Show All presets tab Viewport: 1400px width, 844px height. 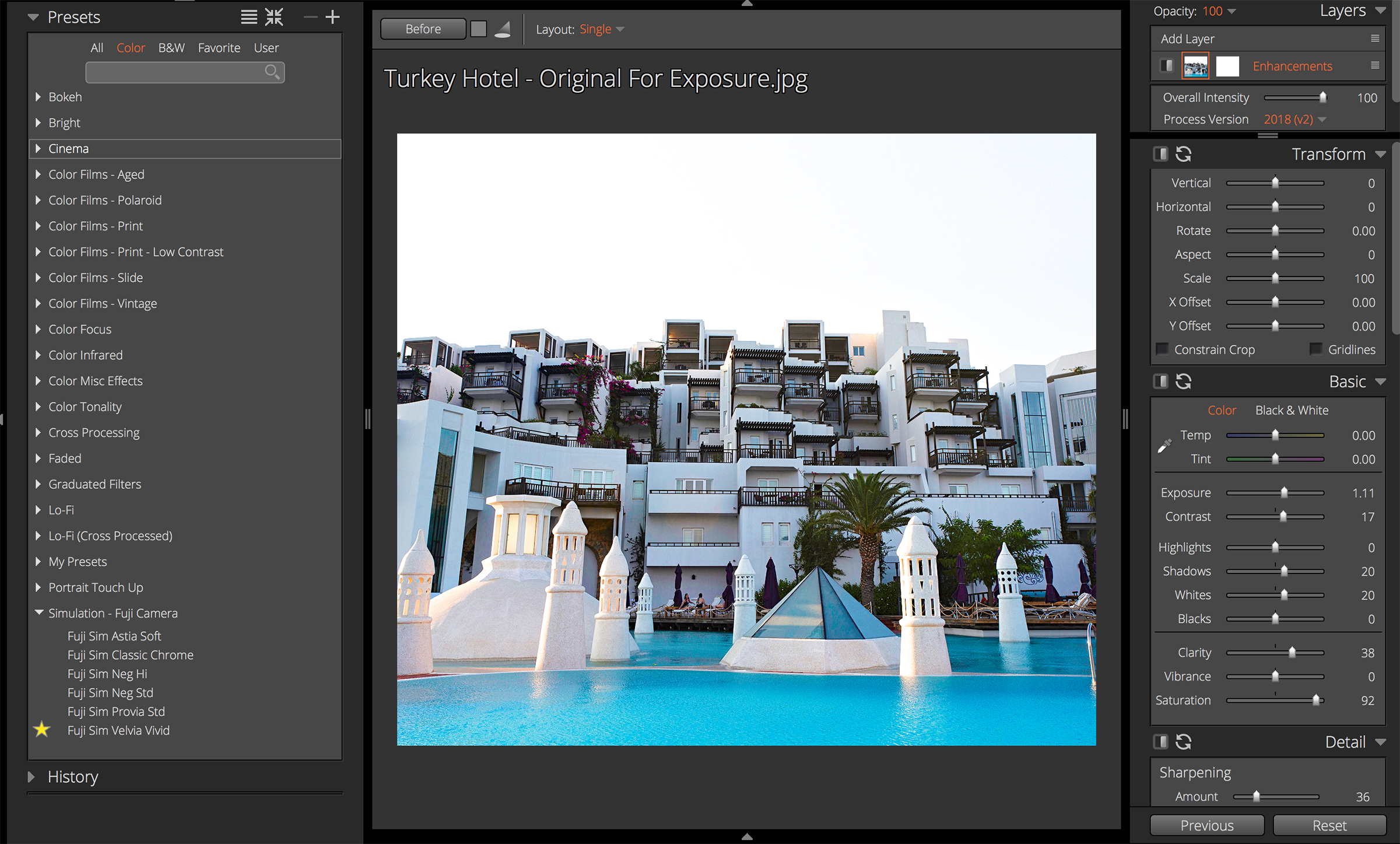(97, 48)
